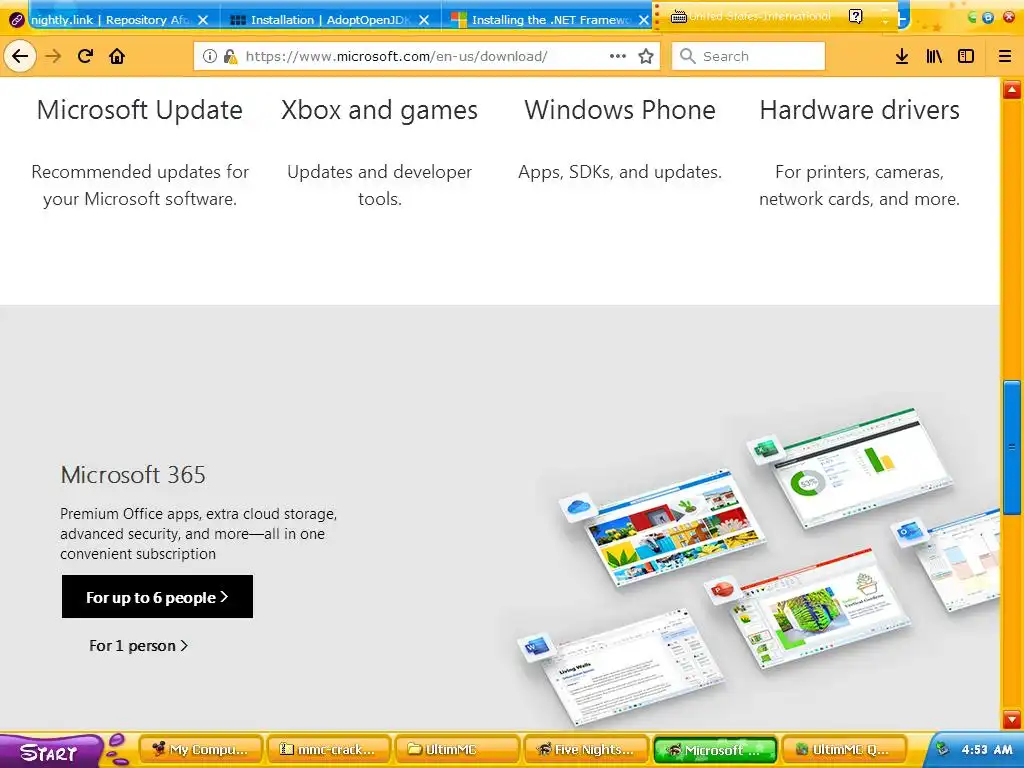1024x768 pixels.
Task: Click 'For printers, cameras, network cards' text
Action: (859, 185)
